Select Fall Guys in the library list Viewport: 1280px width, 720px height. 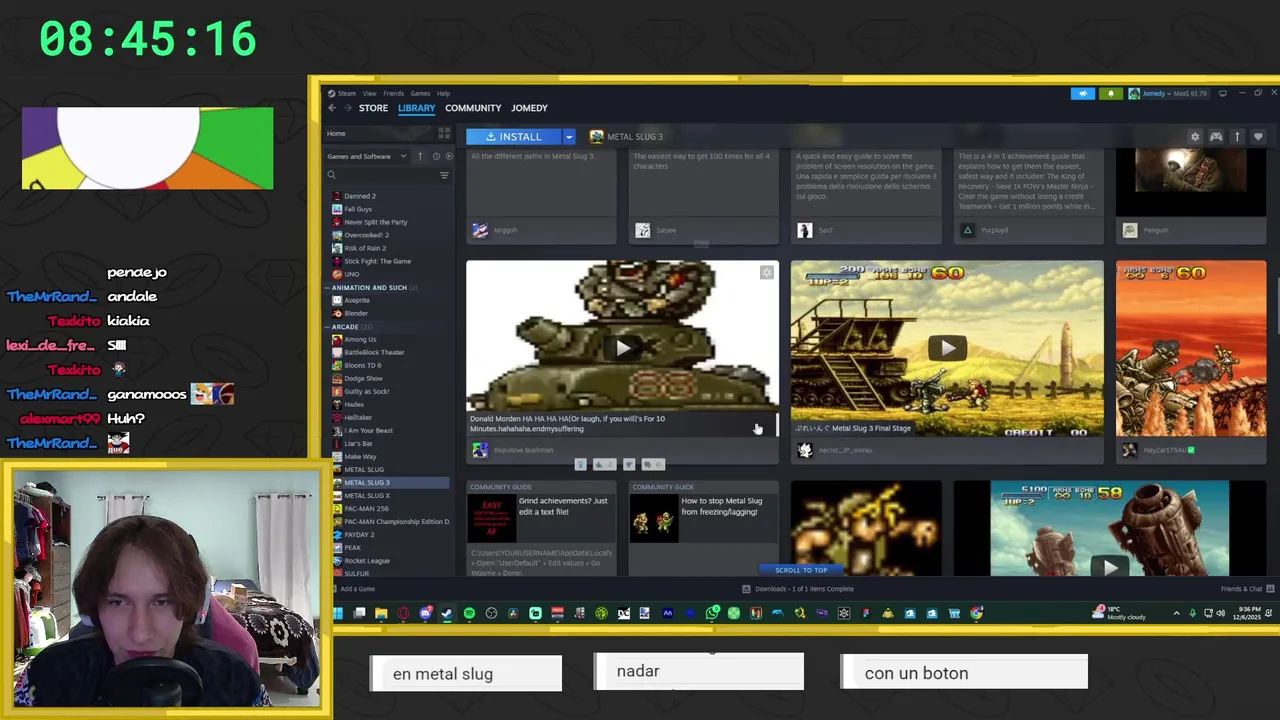[x=358, y=209]
